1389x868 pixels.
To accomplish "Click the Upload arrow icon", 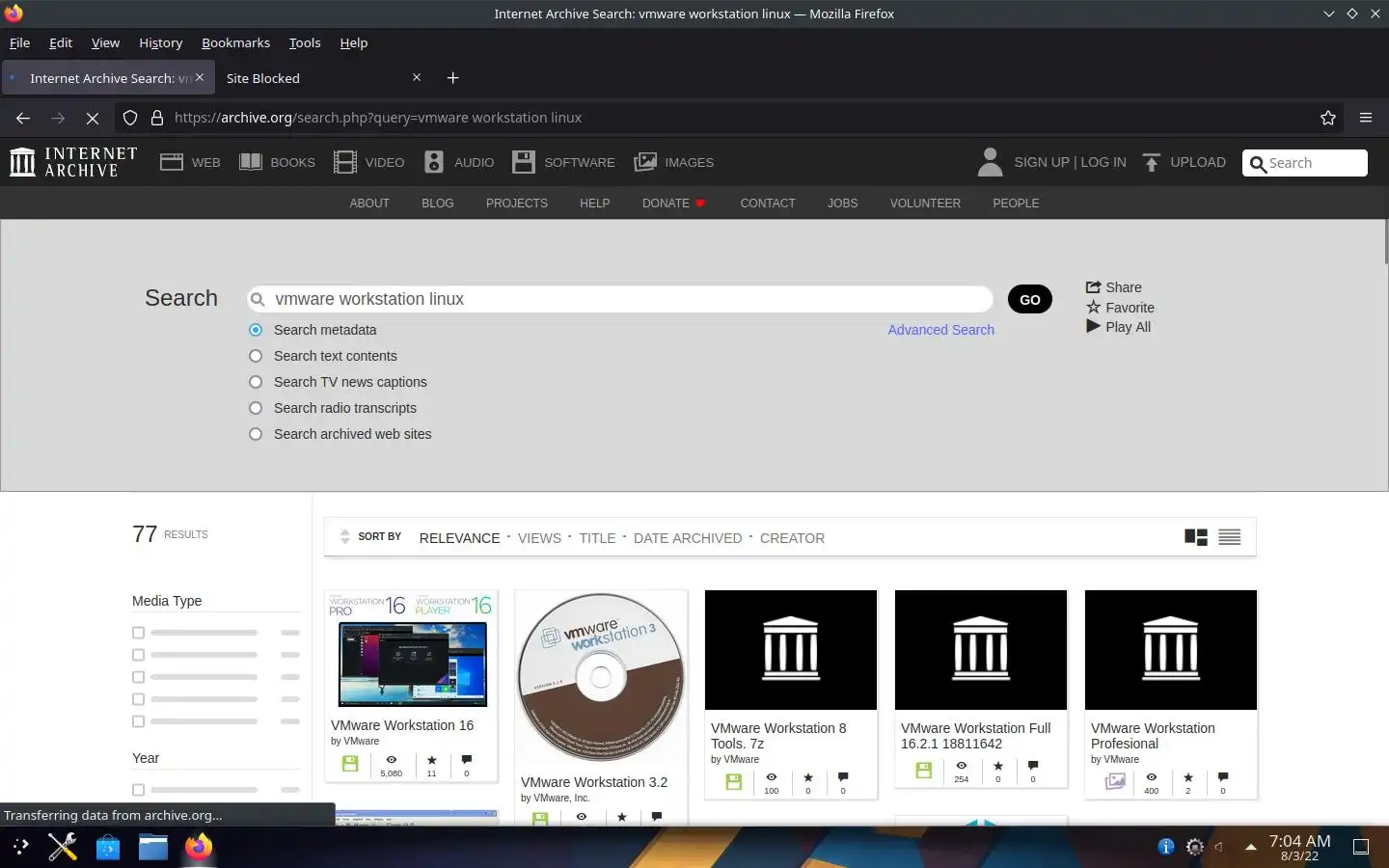I will coord(1151,162).
